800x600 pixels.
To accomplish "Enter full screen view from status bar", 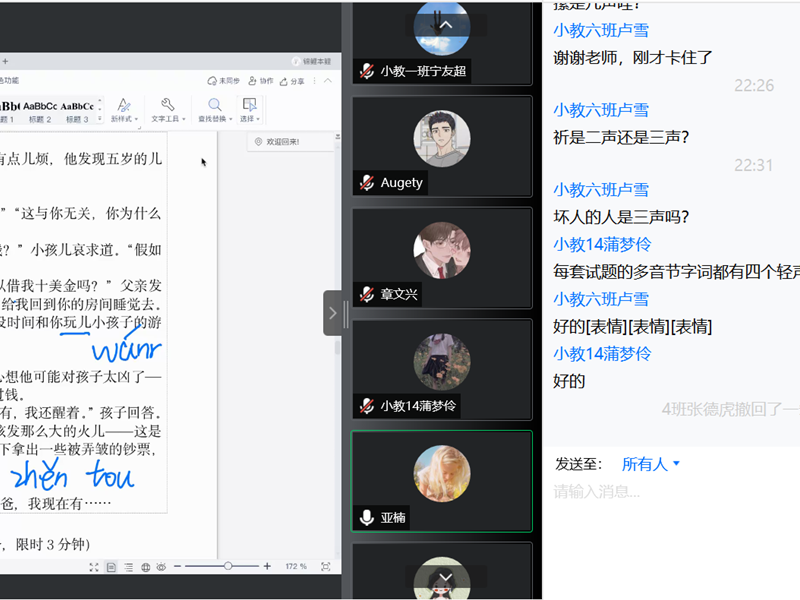I will click(94, 567).
